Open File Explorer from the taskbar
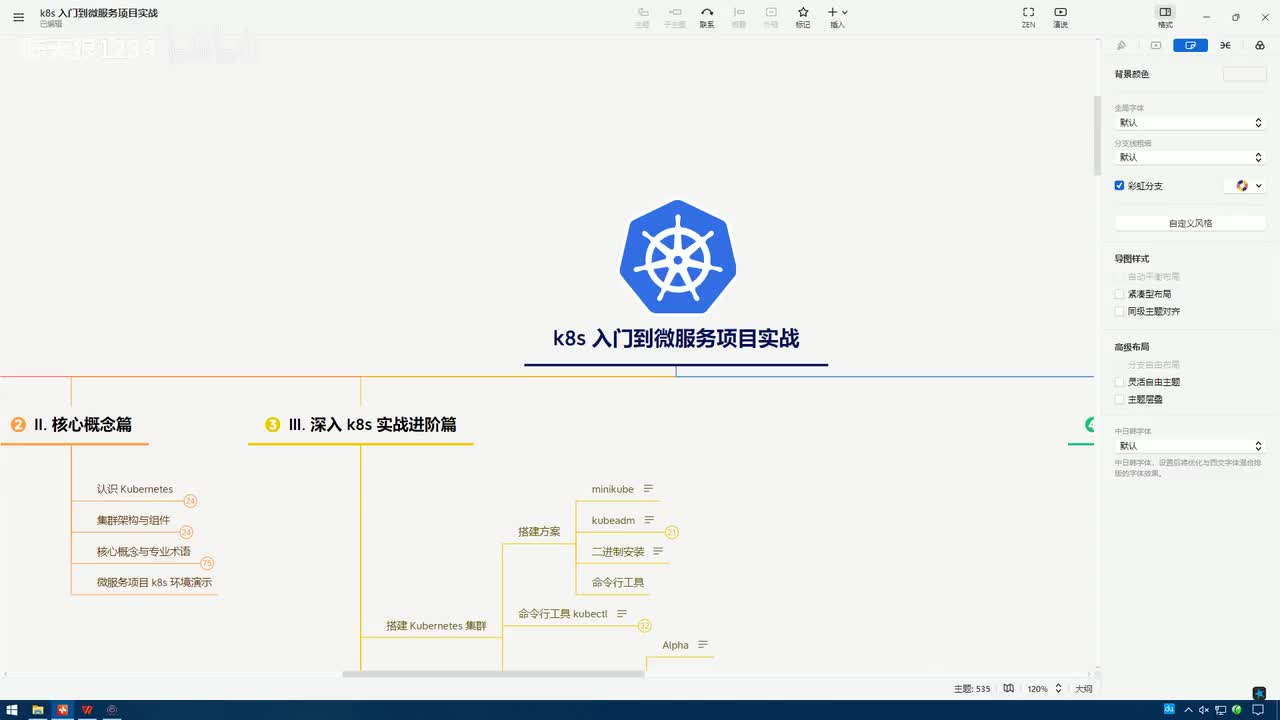The height and width of the screenshot is (720, 1280). 38,710
